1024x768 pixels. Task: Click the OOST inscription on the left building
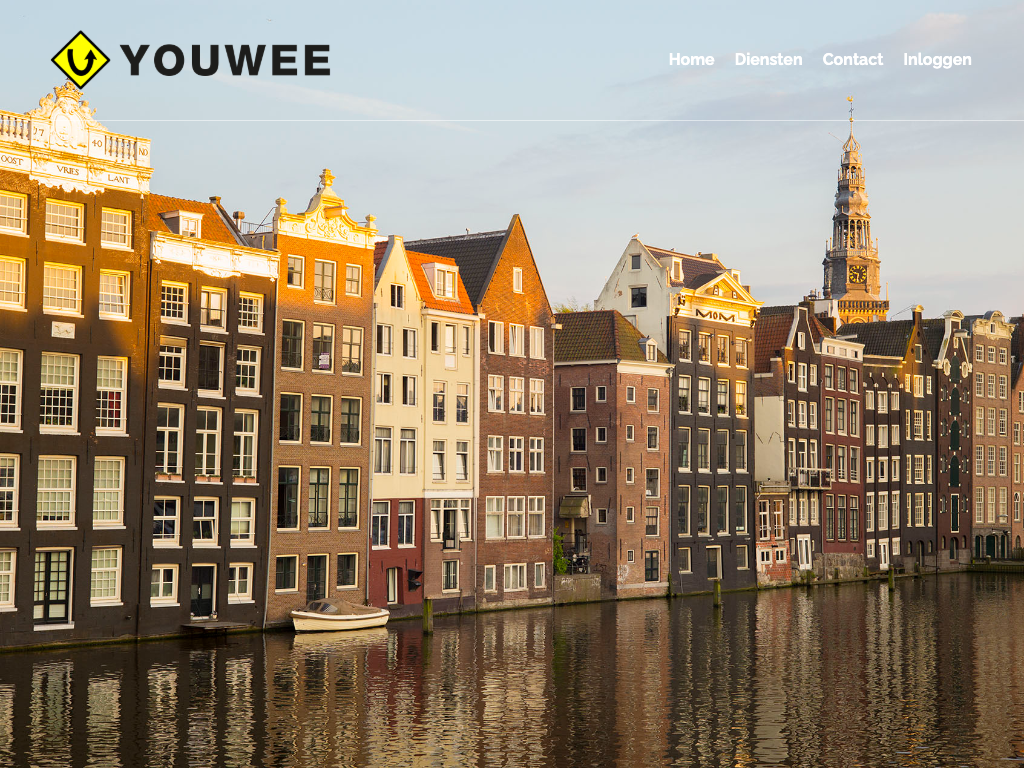(12, 160)
